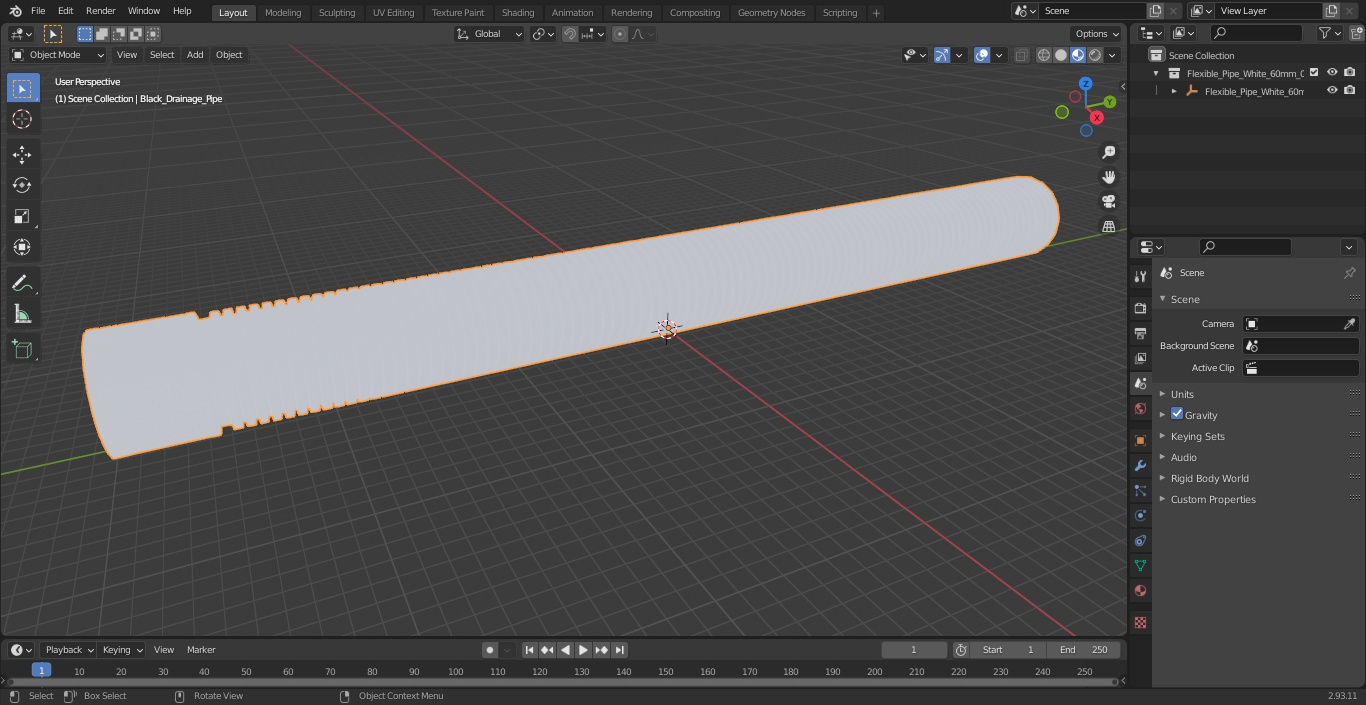Click the outliner search field

[1256, 33]
